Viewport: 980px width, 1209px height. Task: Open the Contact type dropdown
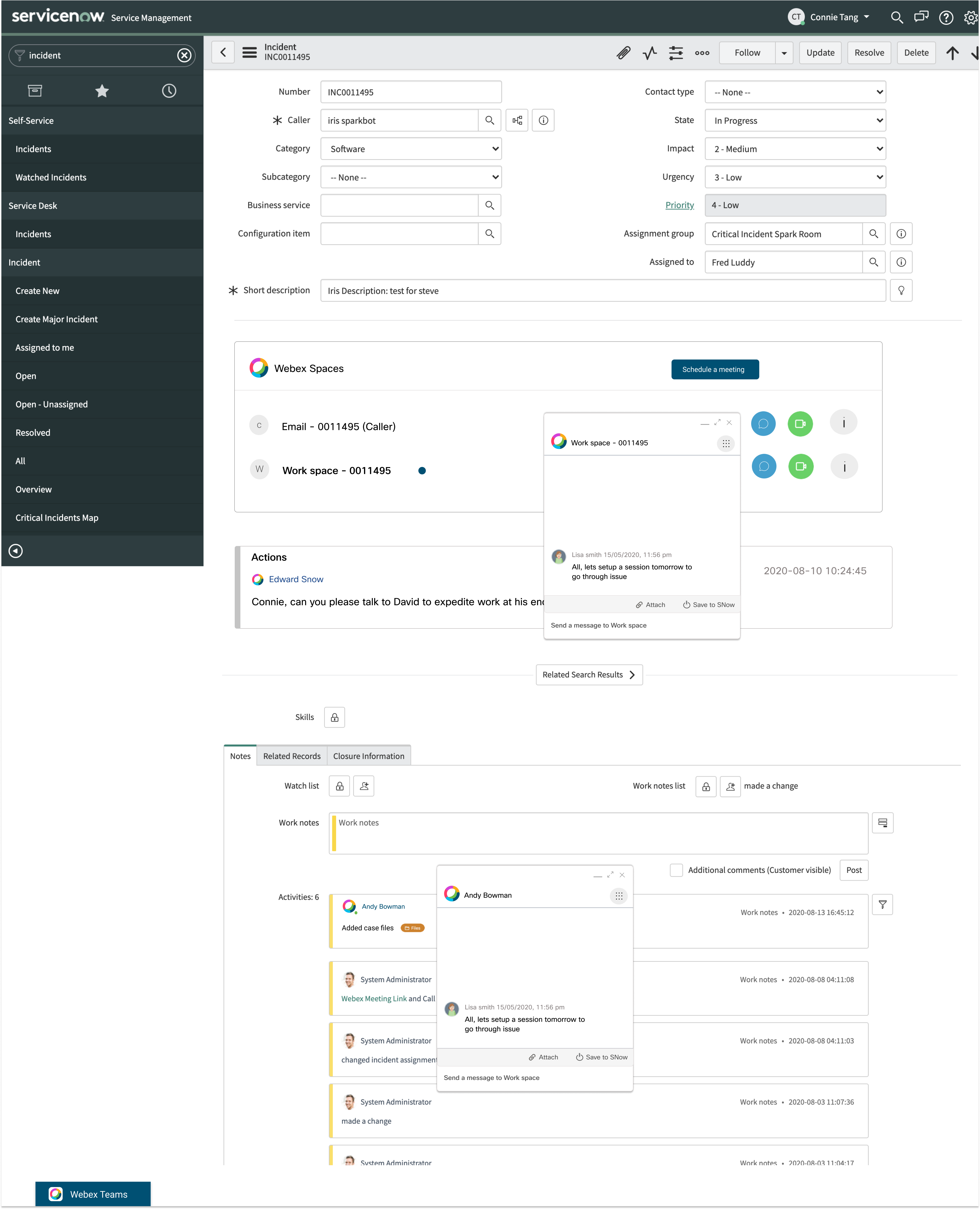click(x=795, y=92)
